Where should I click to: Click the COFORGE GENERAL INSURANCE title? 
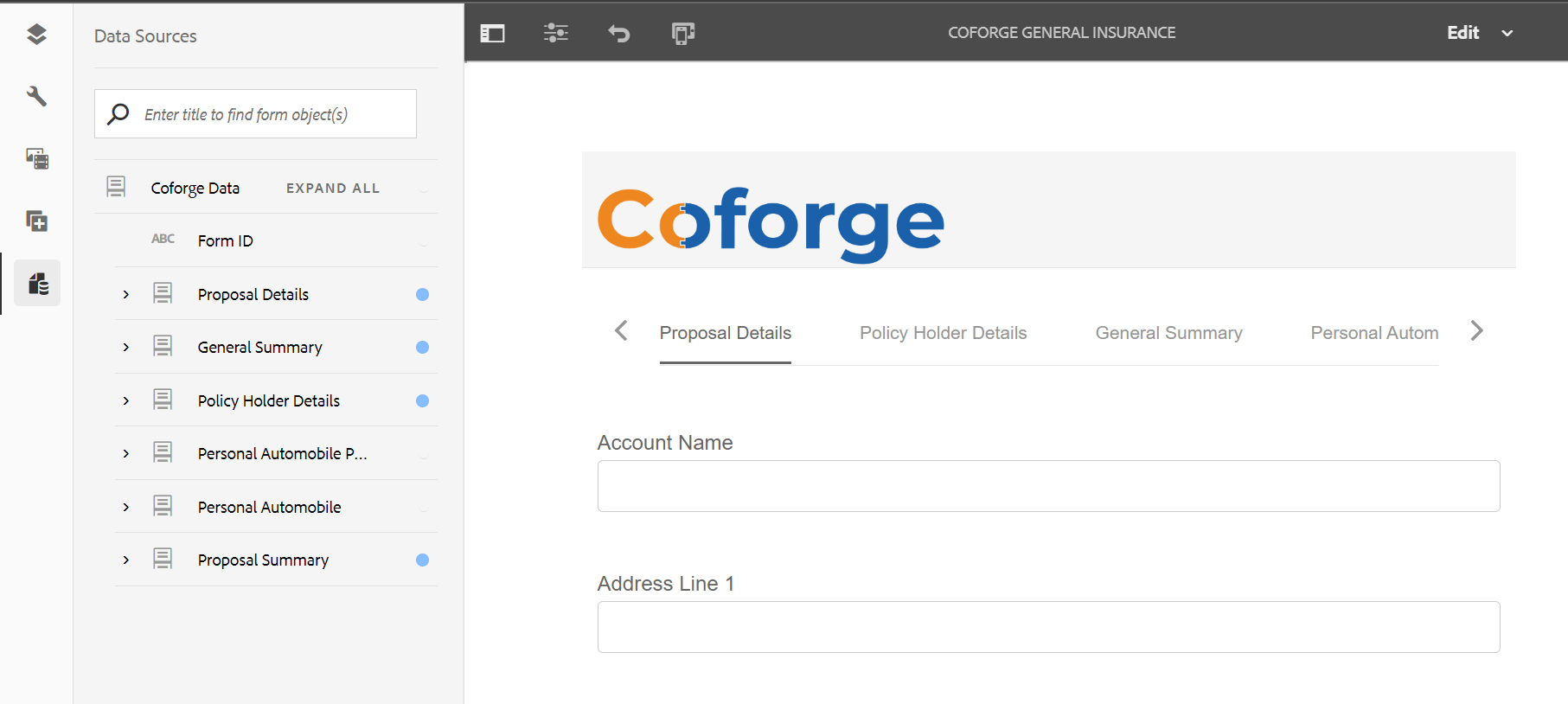[1062, 33]
